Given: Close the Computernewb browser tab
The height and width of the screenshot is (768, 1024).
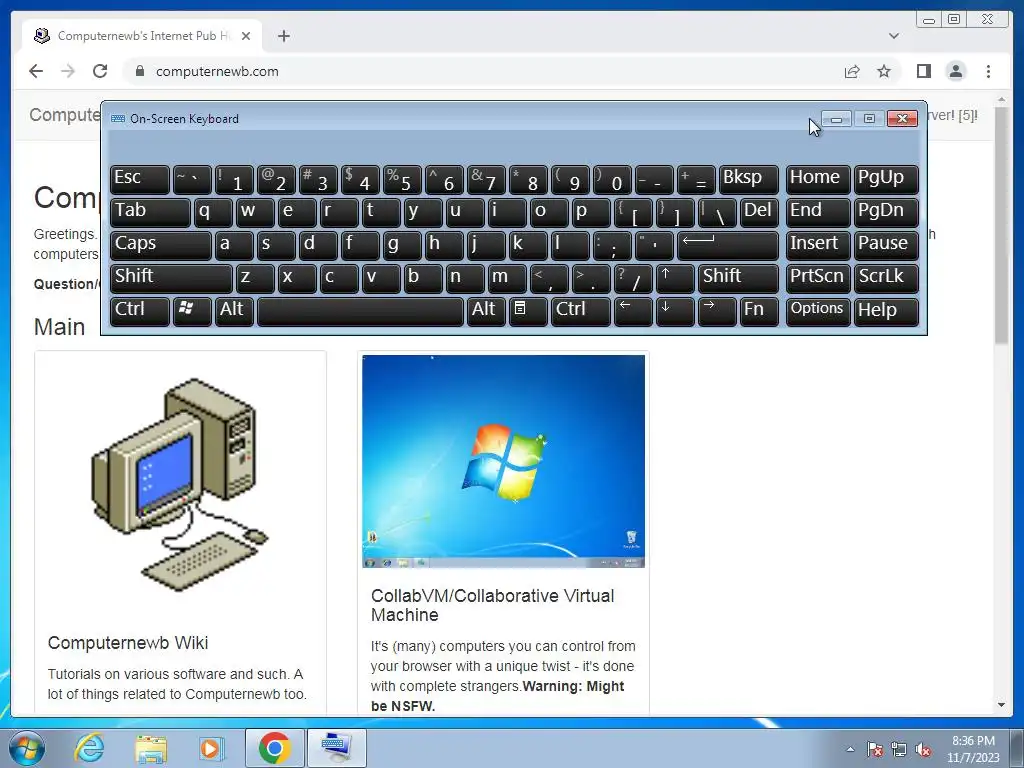Looking at the screenshot, I should coord(246,36).
